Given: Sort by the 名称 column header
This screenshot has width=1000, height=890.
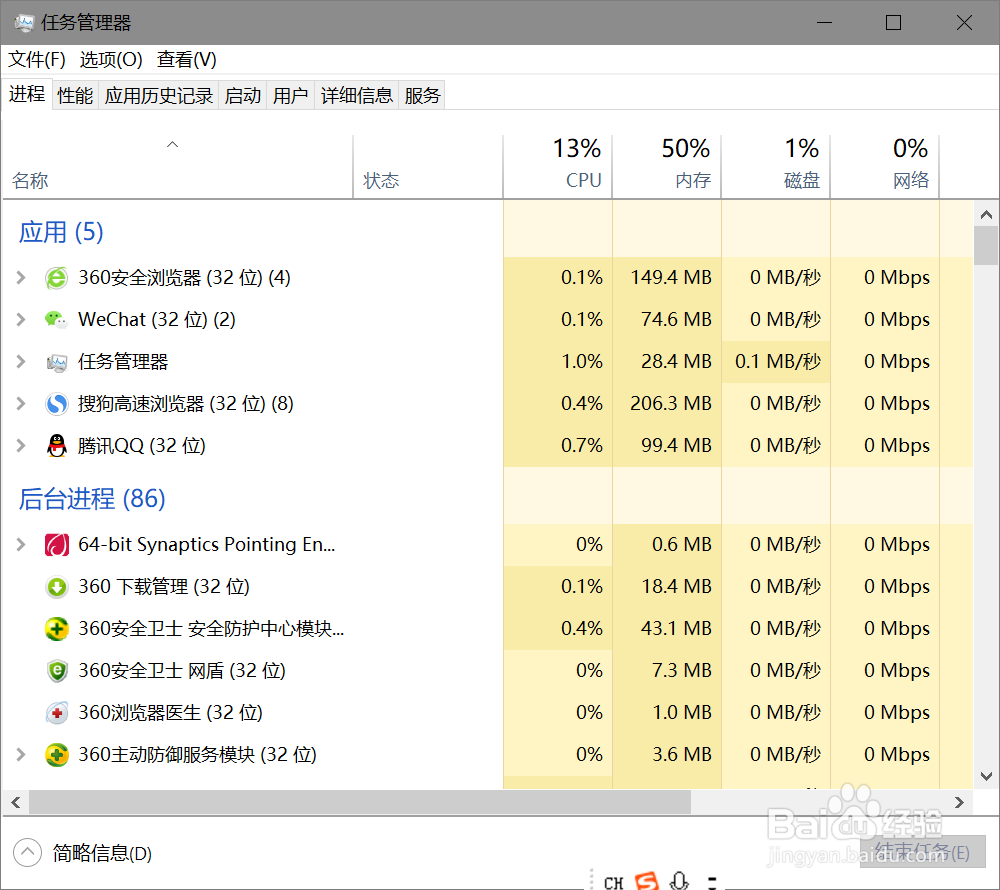Looking at the screenshot, I should pyautogui.click(x=177, y=167).
